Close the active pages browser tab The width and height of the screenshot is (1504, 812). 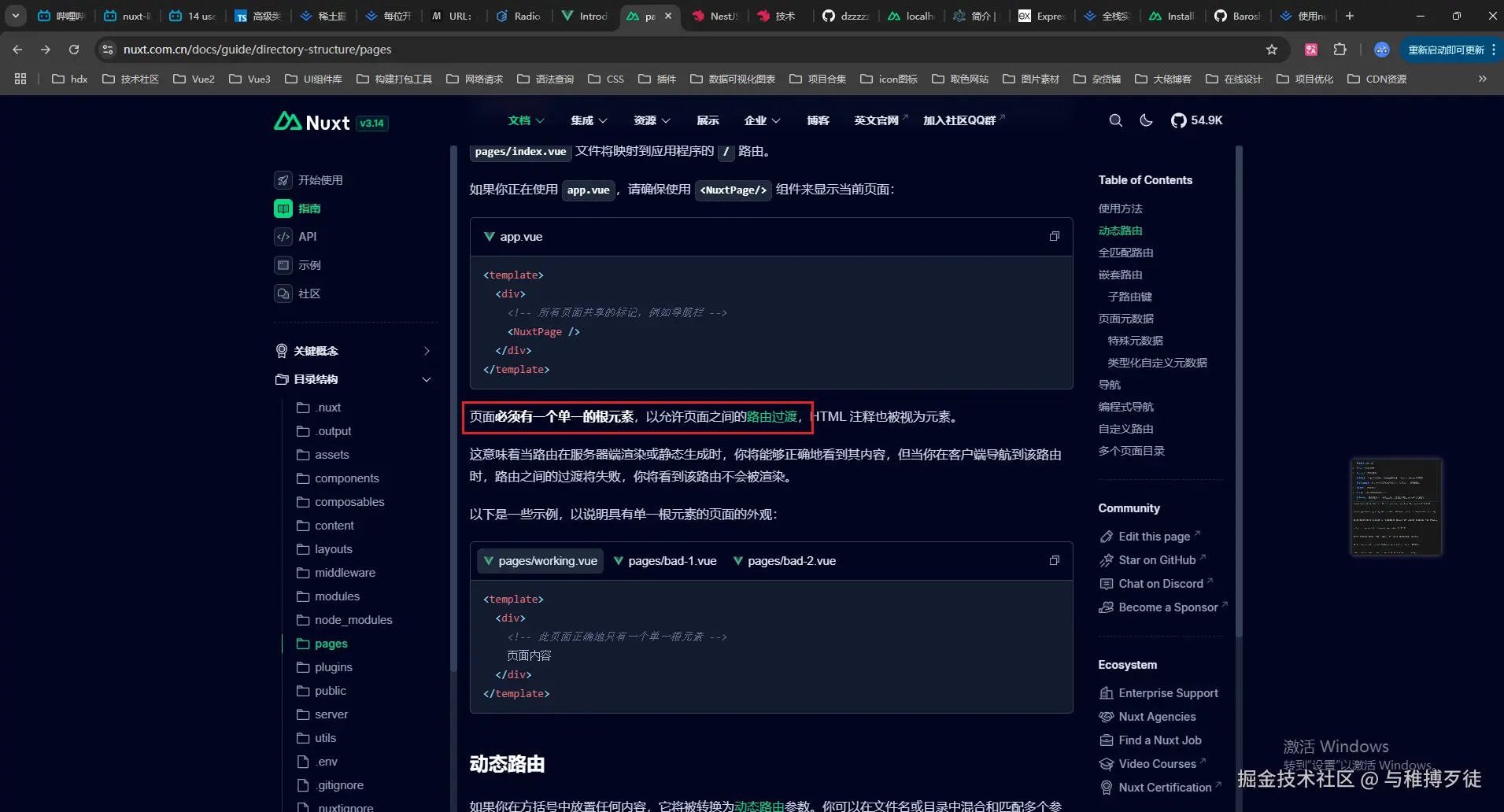point(668,16)
